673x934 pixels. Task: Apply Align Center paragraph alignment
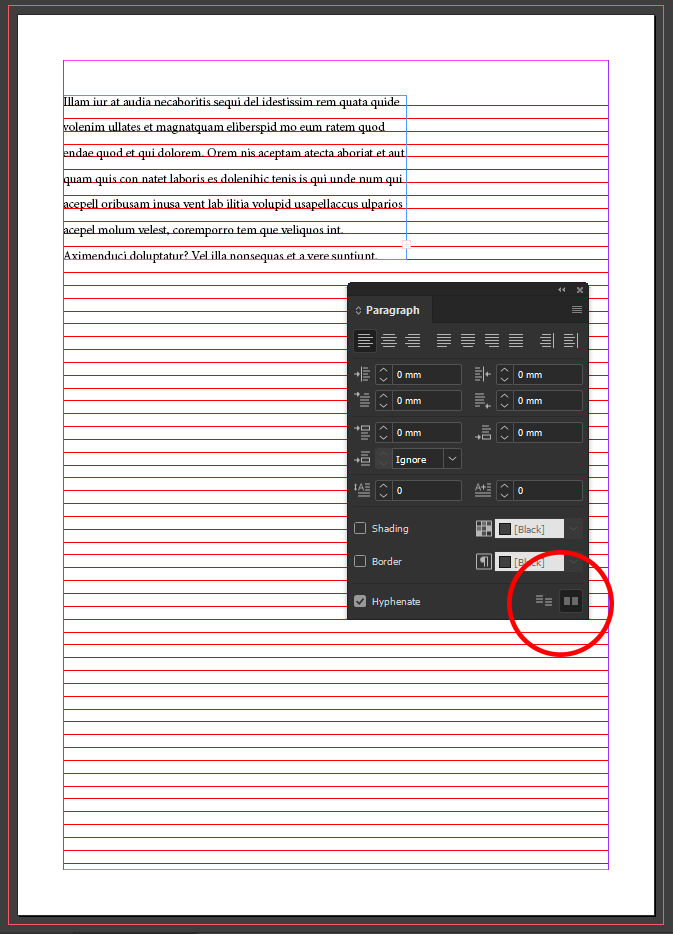pyautogui.click(x=389, y=341)
